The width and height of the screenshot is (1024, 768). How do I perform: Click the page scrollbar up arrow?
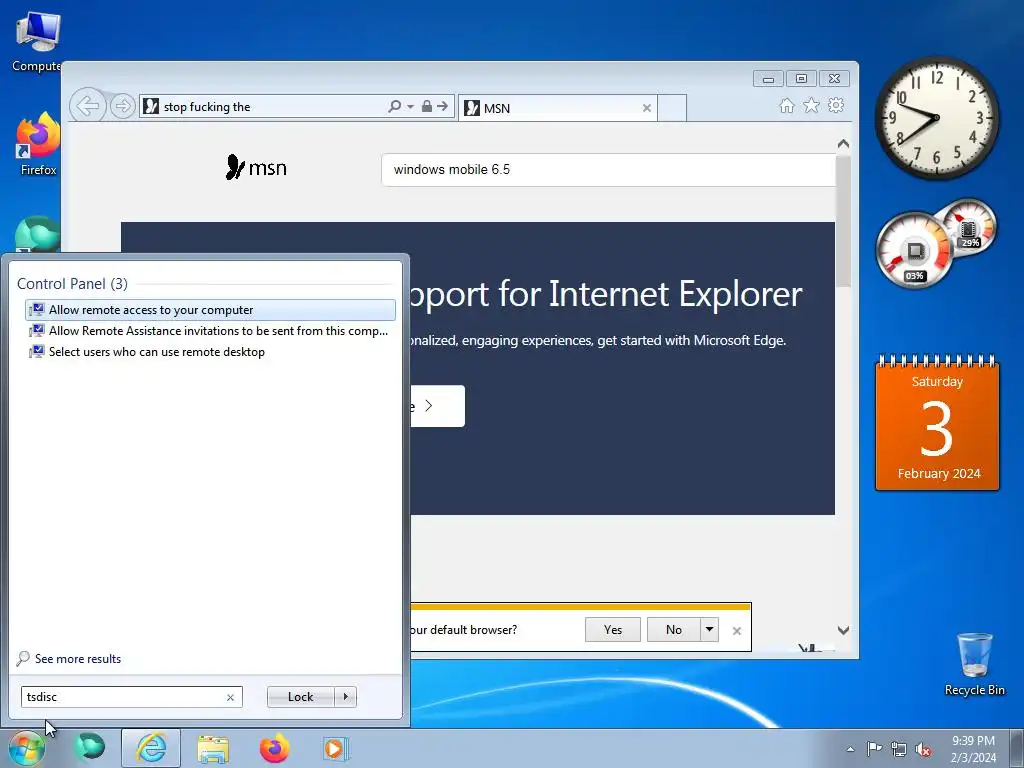point(843,144)
